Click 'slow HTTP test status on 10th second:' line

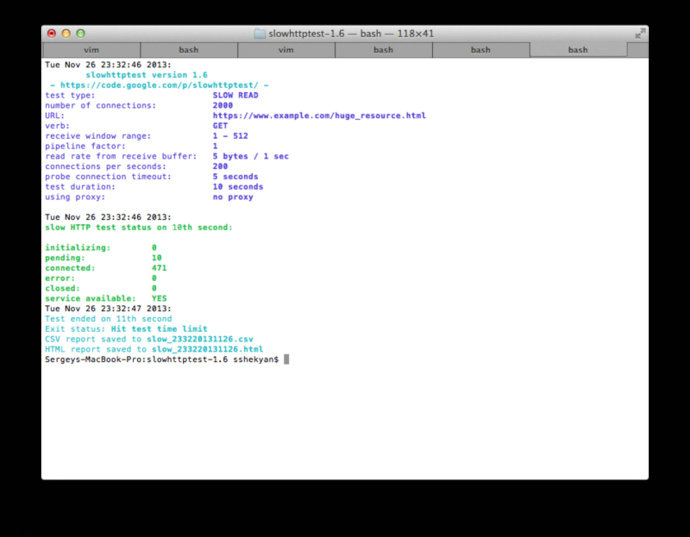[x=139, y=227]
